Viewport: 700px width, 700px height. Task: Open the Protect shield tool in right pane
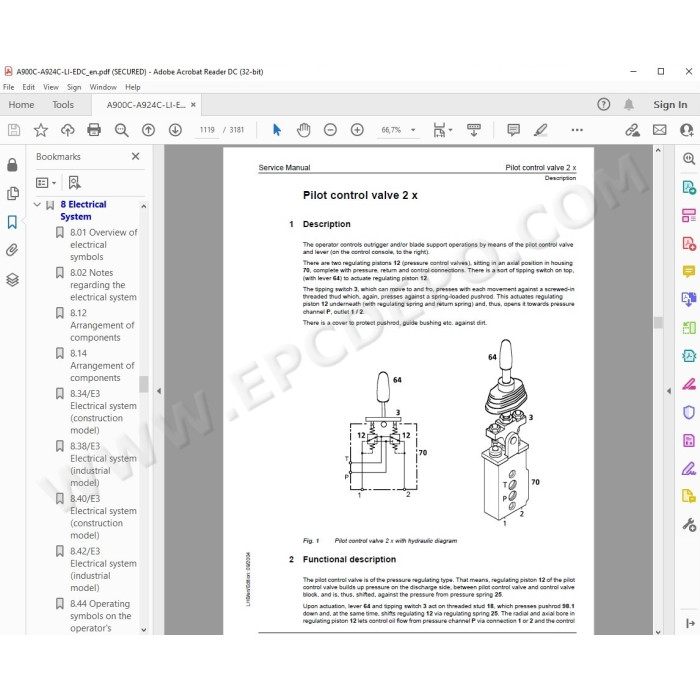click(689, 412)
